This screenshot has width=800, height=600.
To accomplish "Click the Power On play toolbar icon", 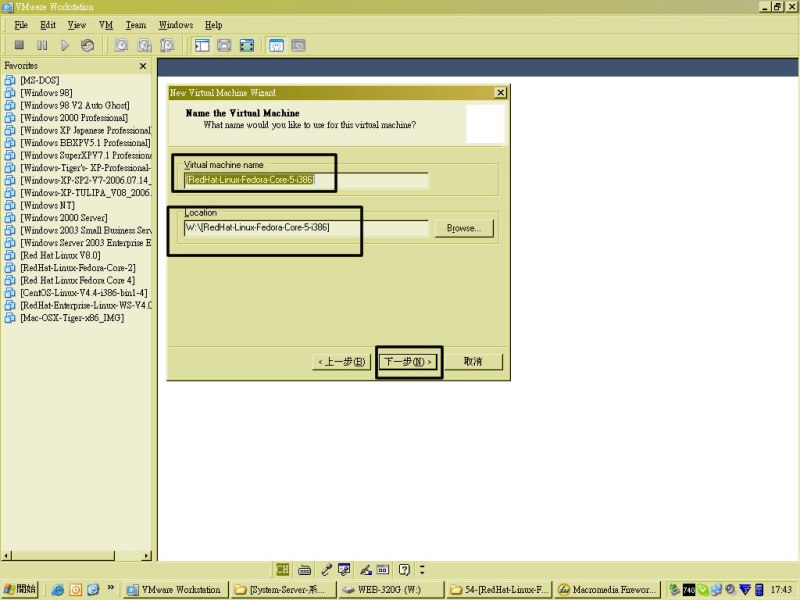I will (65, 45).
